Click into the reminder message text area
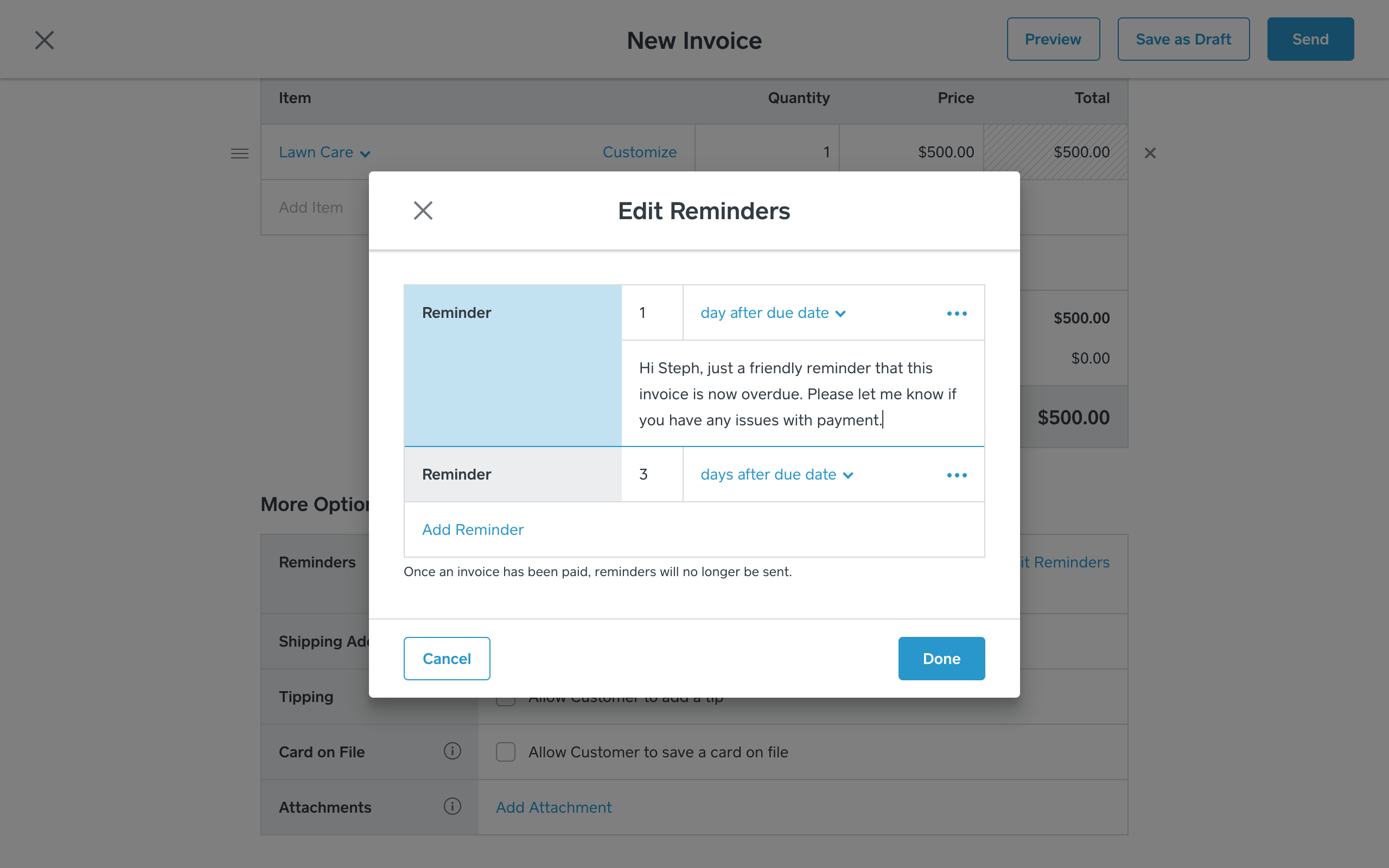Image resolution: width=1389 pixels, height=868 pixels. click(x=803, y=394)
